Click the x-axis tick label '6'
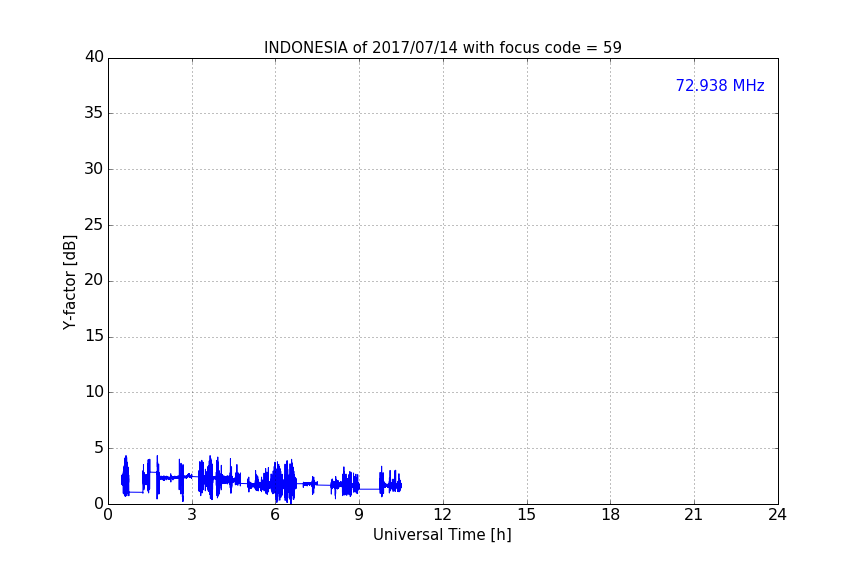The height and width of the screenshot is (576, 864). (x=275, y=515)
